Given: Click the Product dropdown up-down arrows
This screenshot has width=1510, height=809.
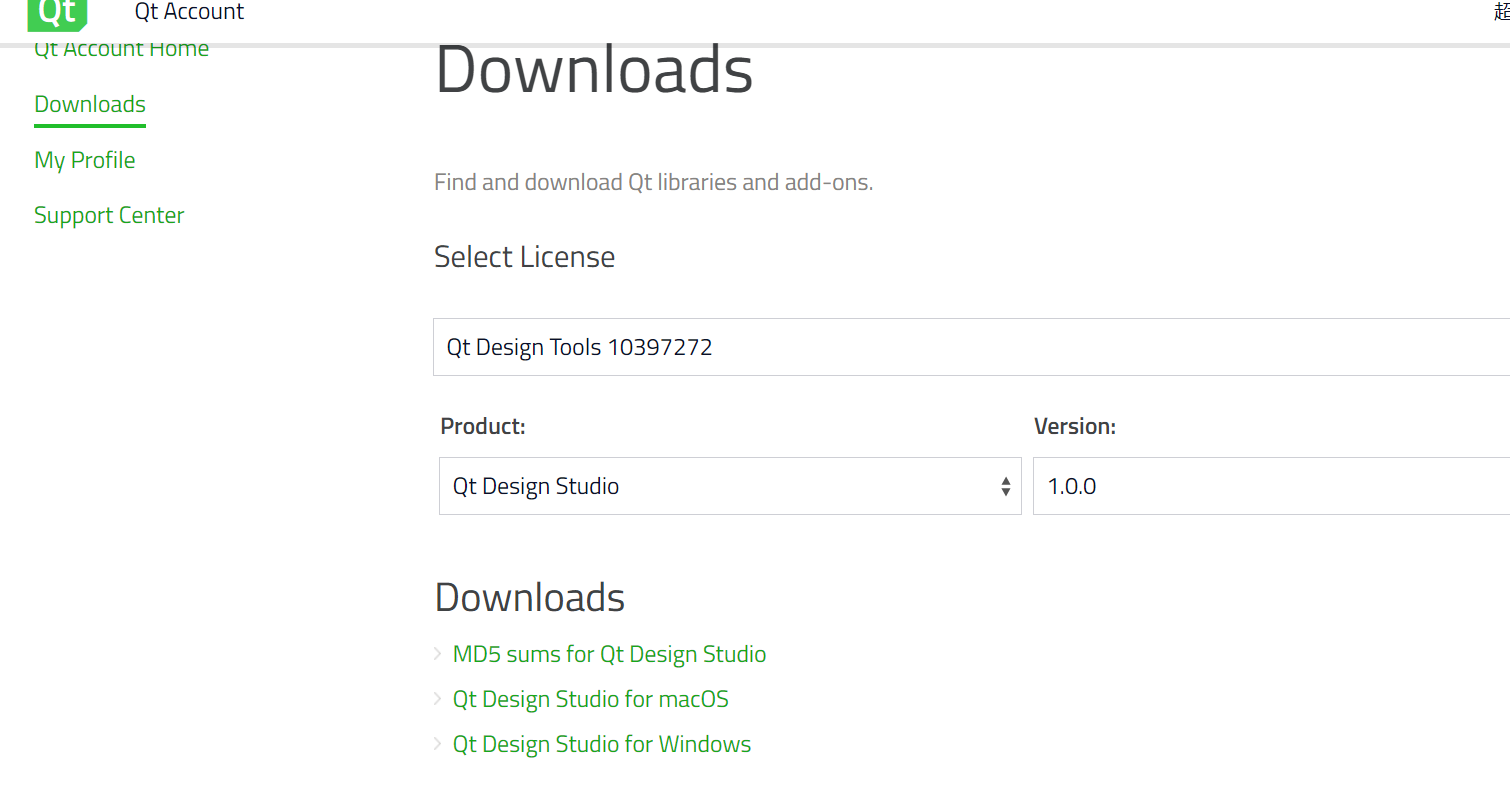Looking at the screenshot, I should click(x=1005, y=487).
